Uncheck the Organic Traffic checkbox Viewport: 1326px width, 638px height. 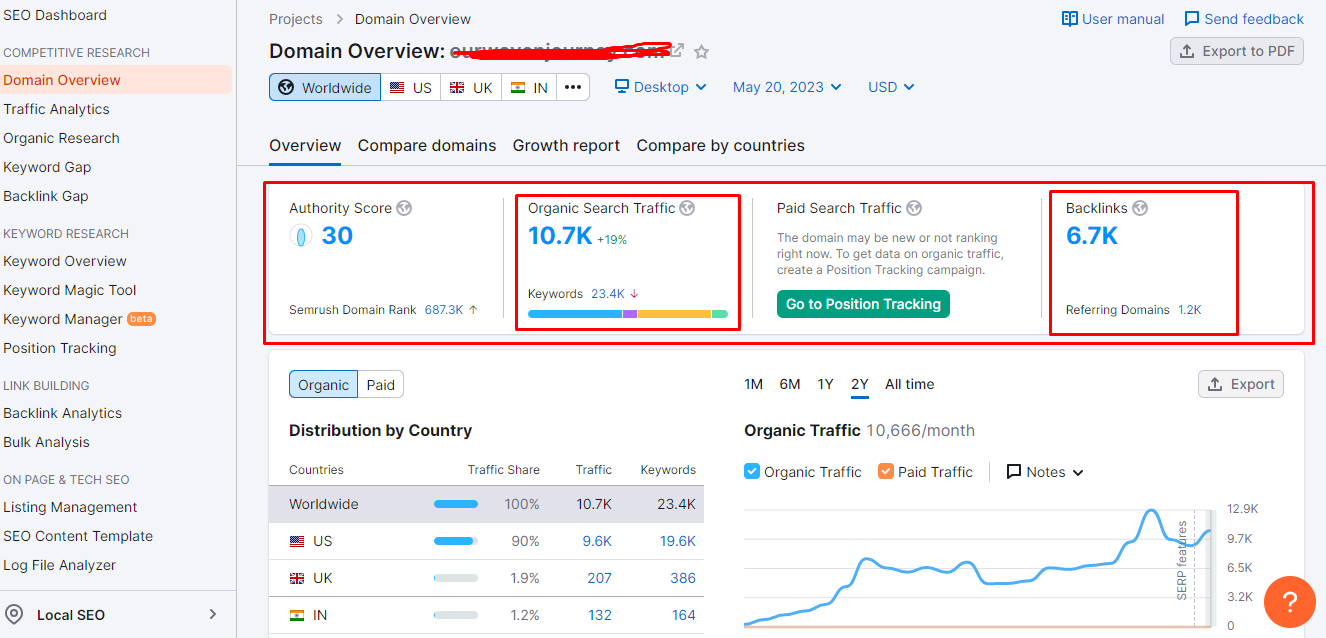pos(752,472)
